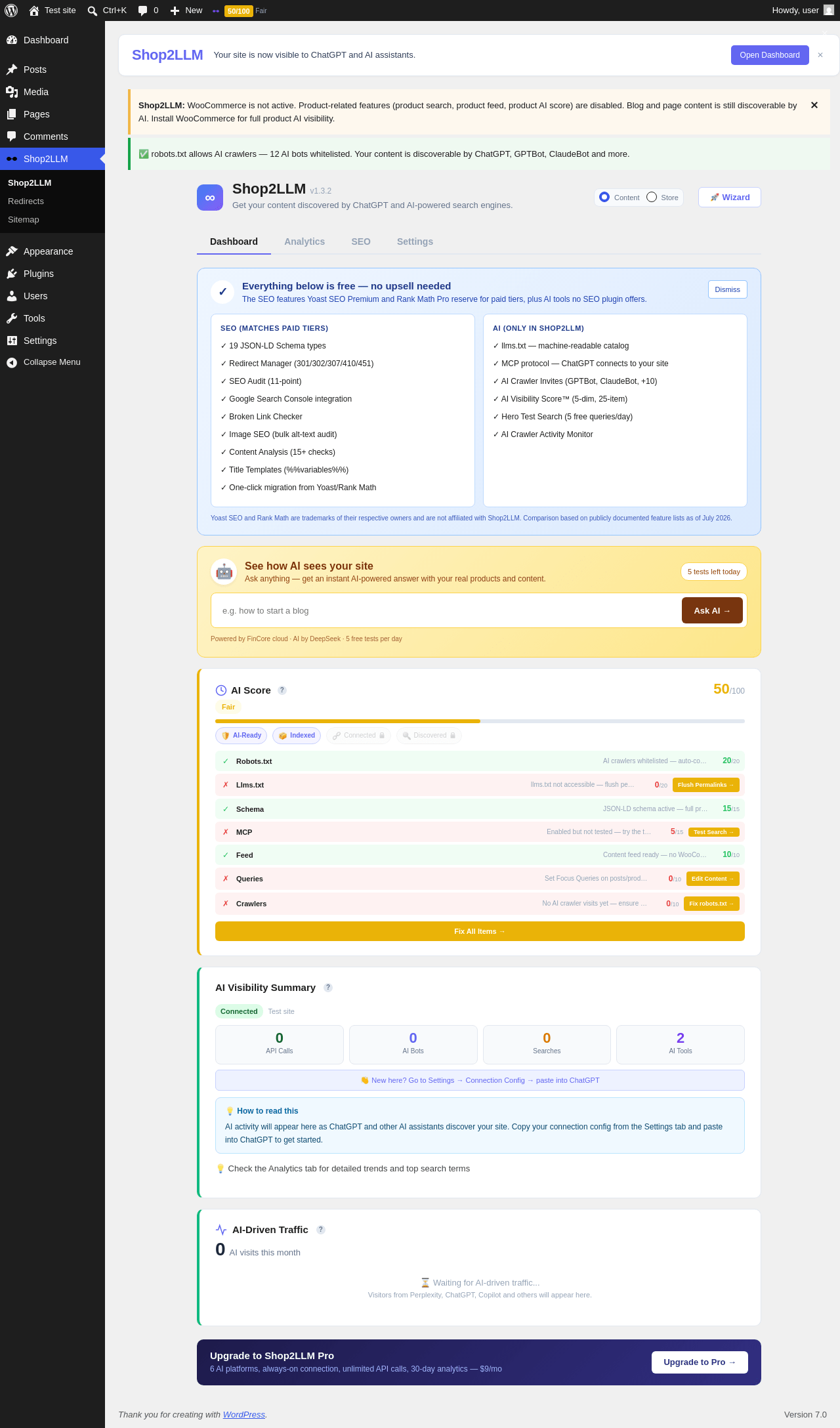This screenshot has width=840, height=1428.
Task: Click Edit Content in Queries row
Action: 713,879
